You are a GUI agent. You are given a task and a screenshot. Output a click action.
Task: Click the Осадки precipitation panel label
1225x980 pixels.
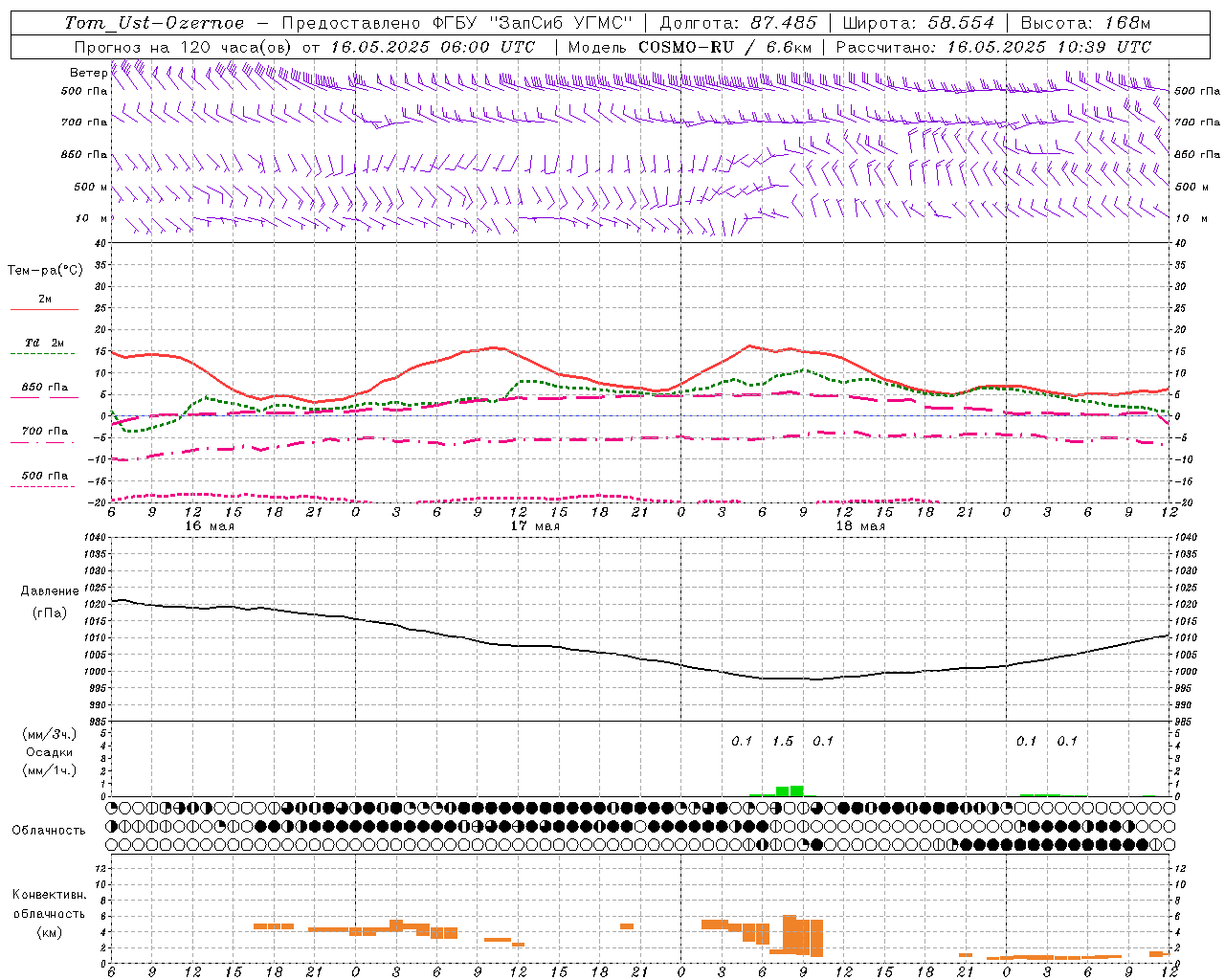[49, 752]
